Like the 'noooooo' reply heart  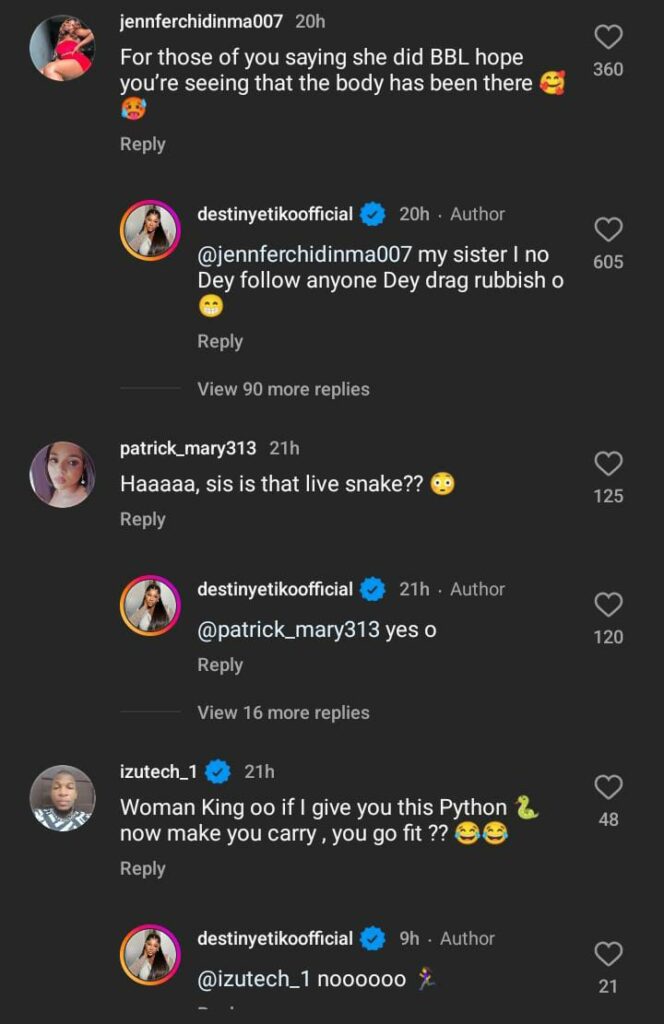pos(608,954)
